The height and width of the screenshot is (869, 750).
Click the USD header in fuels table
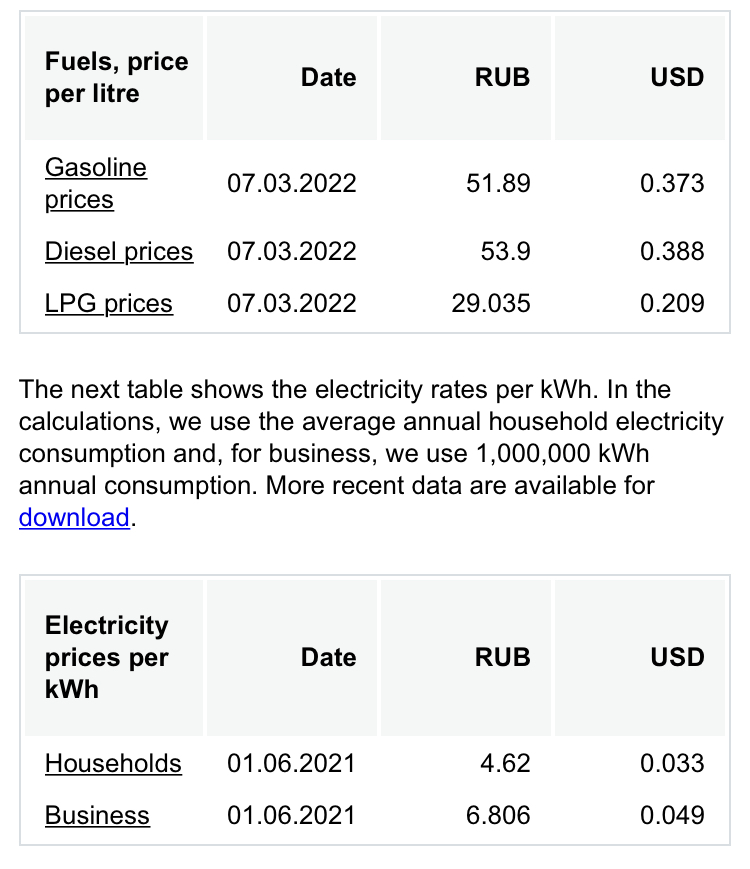677,78
